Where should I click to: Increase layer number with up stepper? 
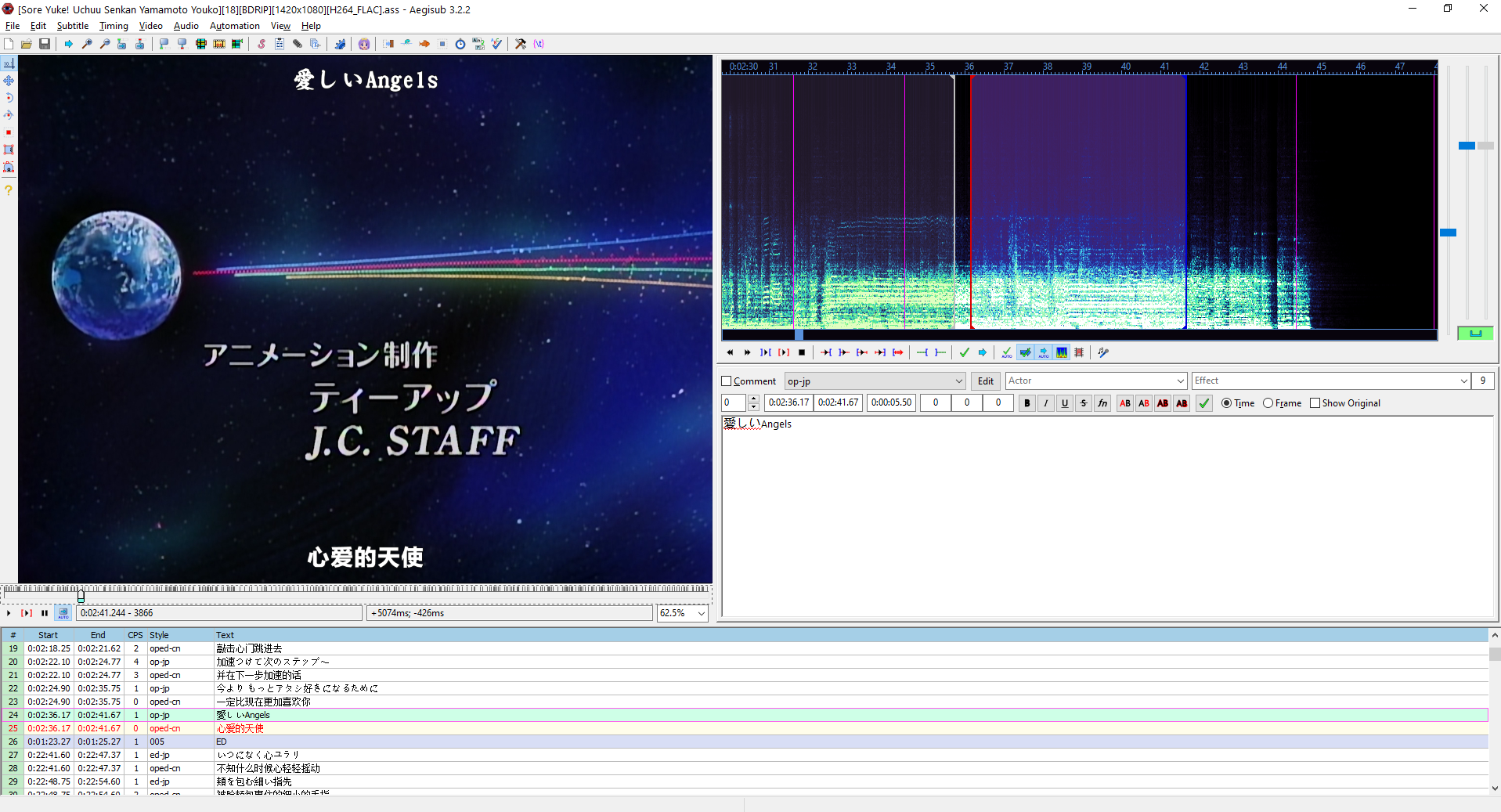pyautogui.click(x=753, y=399)
